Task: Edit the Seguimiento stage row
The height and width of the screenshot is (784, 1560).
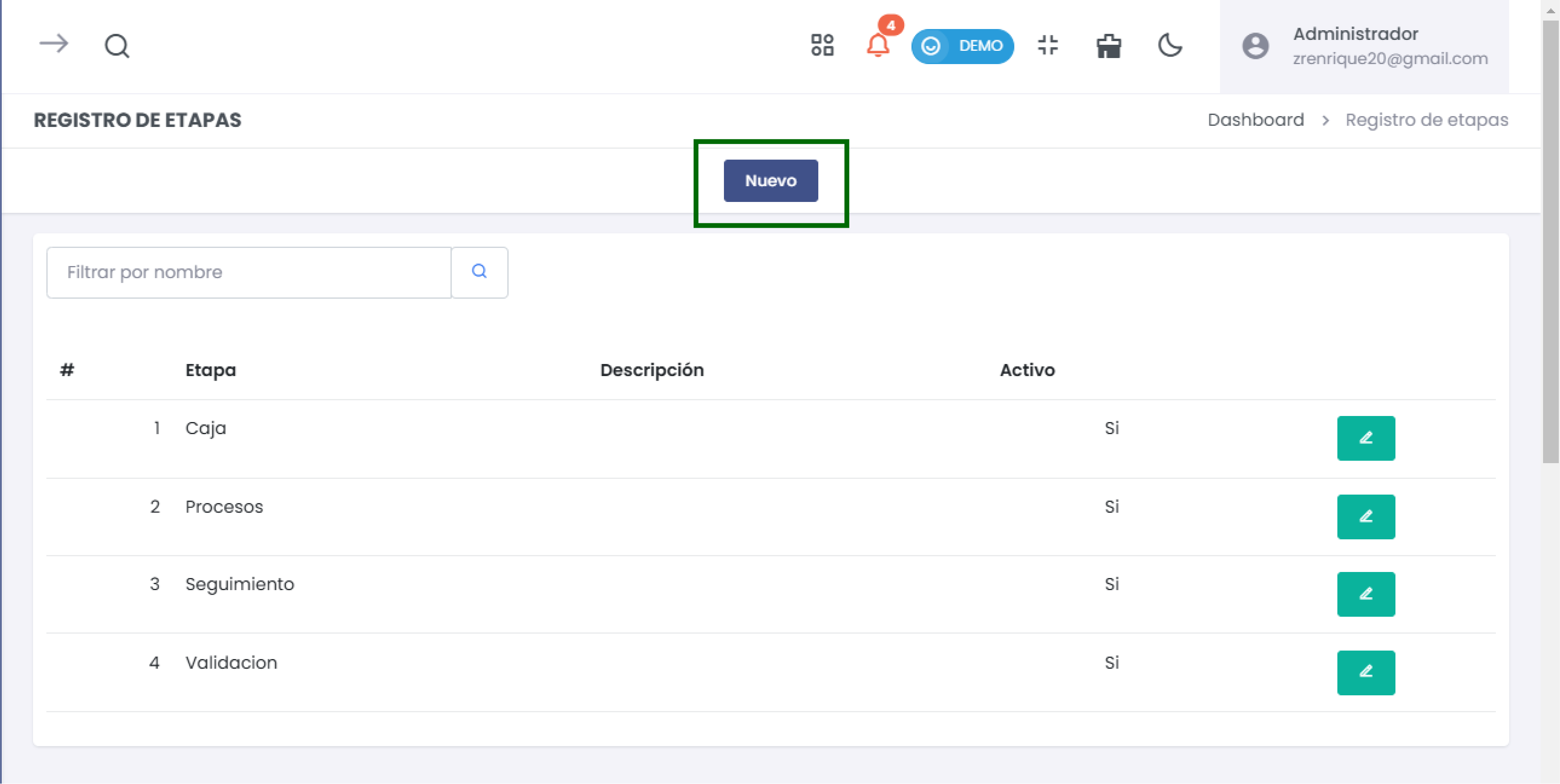Action: click(1366, 595)
